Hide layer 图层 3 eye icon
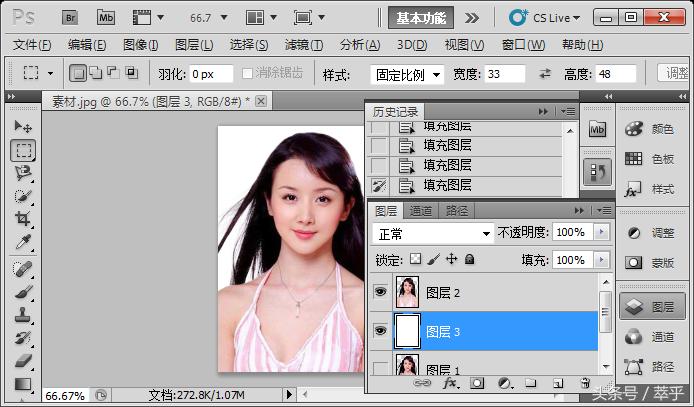Screen dimensions: 694x407 pyautogui.click(x=381, y=330)
